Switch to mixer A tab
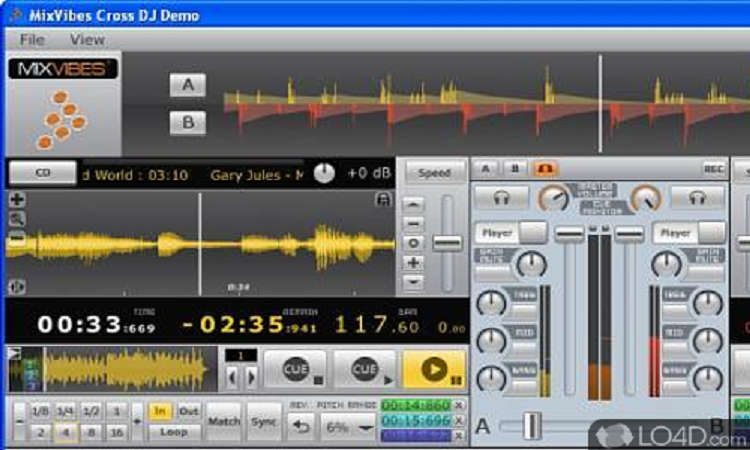This screenshot has height=450, width=750. coord(485,168)
